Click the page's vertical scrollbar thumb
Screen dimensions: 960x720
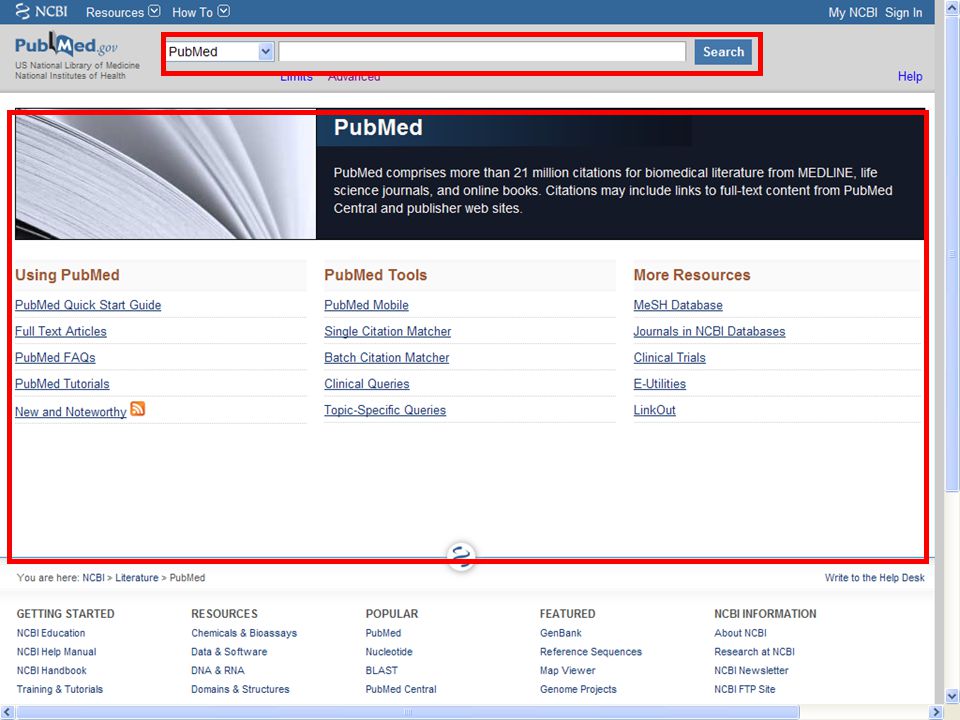pyautogui.click(x=953, y=253)
